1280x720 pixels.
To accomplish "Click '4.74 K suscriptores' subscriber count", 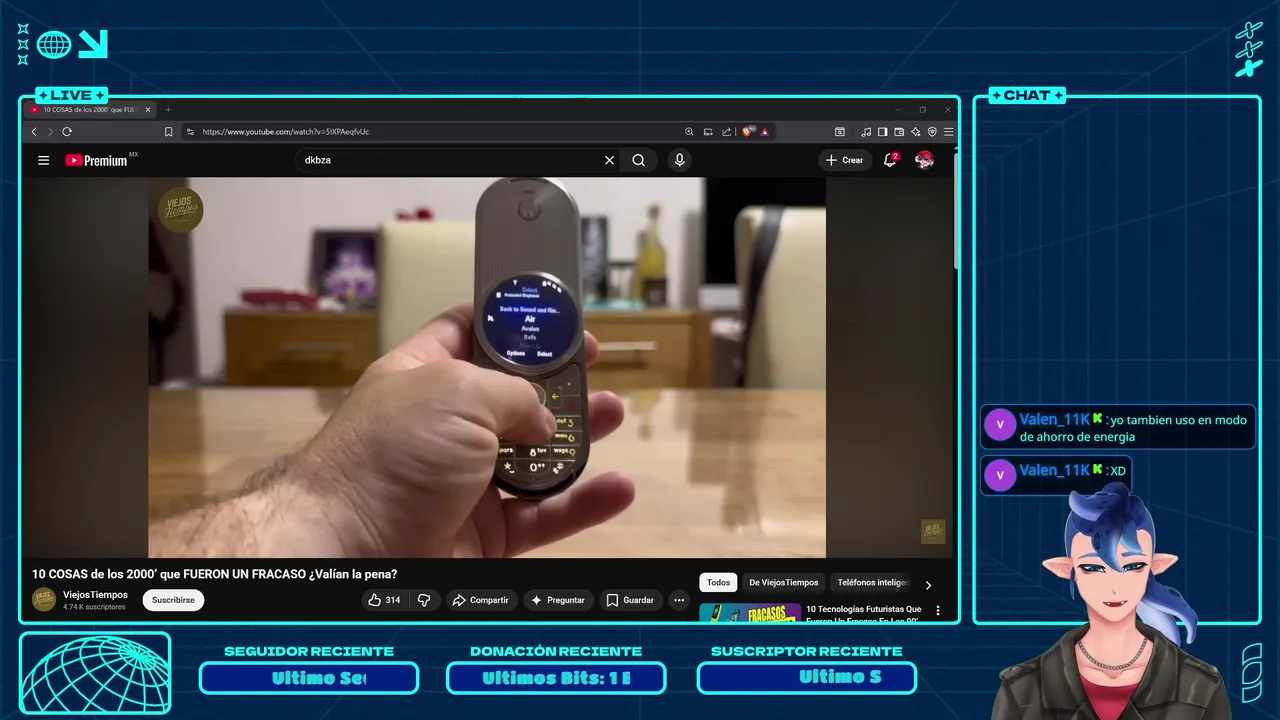I will (x=94, y=607).
